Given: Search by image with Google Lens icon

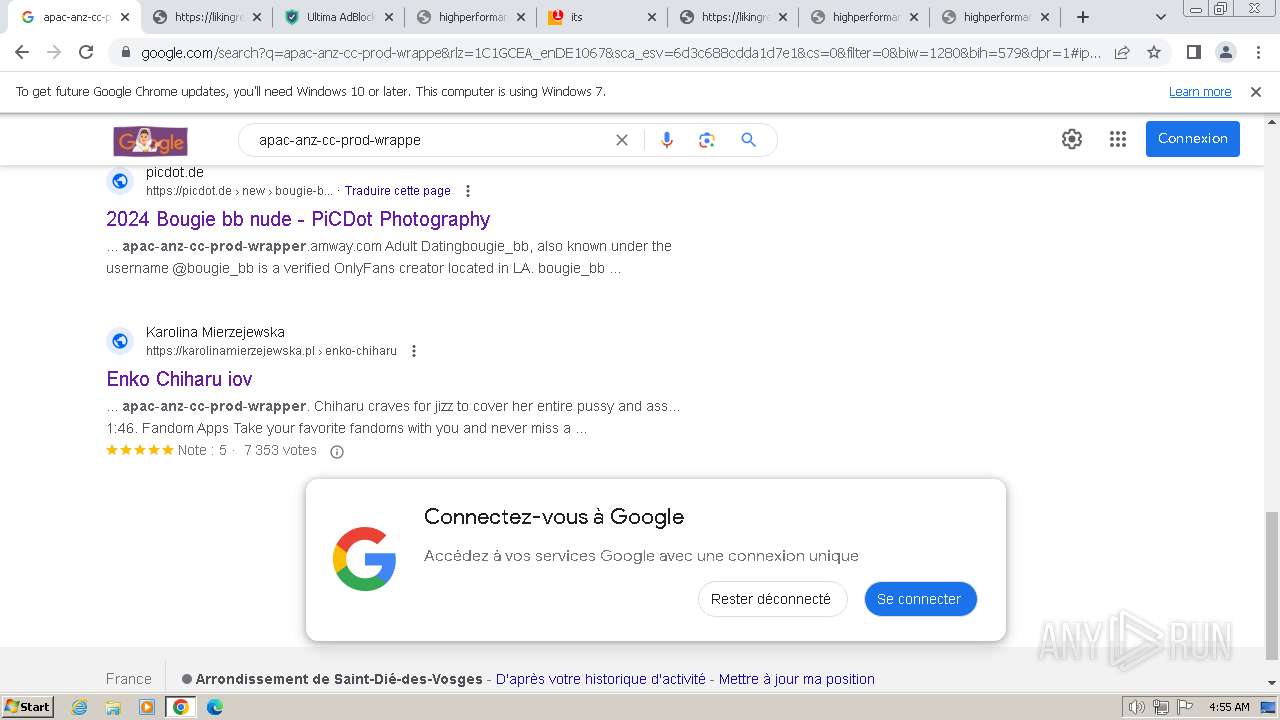Looking at the screenshot, I should point(707,140).
